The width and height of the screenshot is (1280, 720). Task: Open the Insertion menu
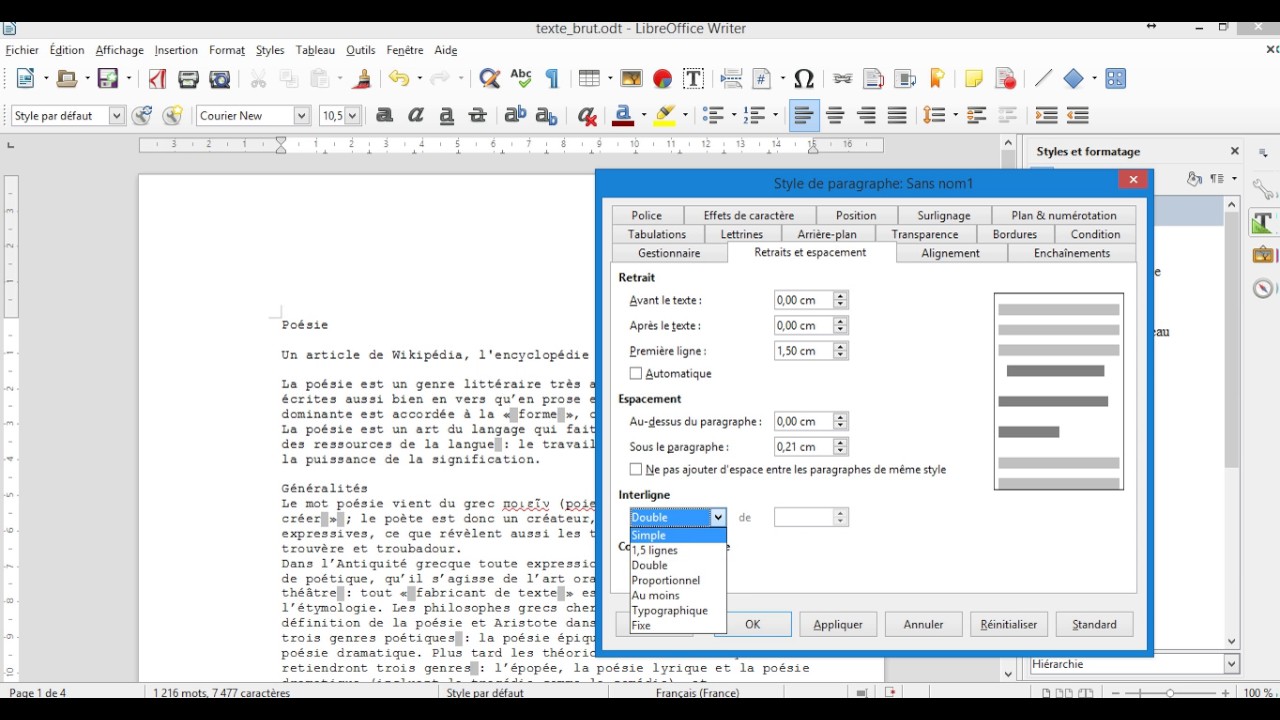coord(176,50)
